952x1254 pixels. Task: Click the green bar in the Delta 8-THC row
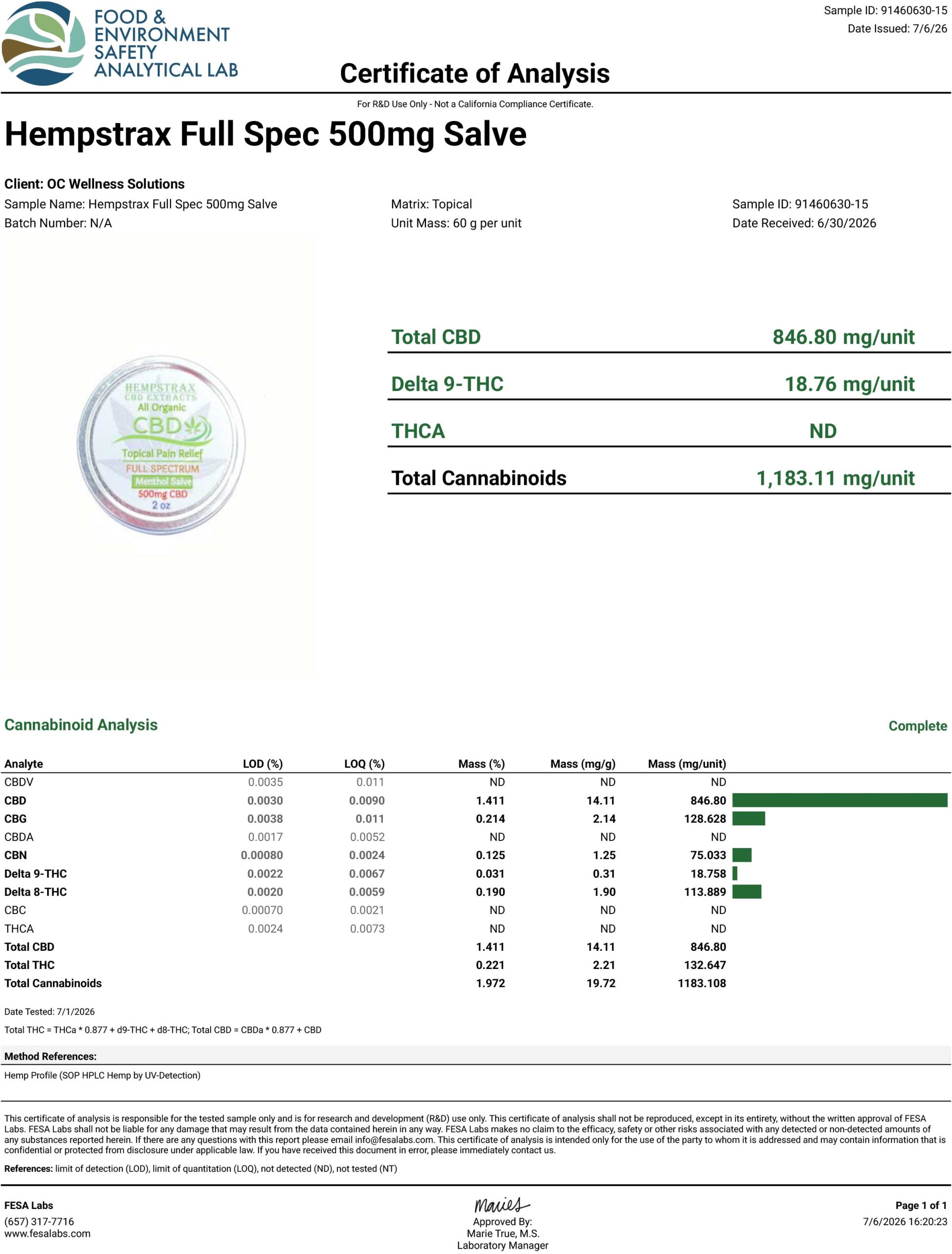(x=747, y=892)
